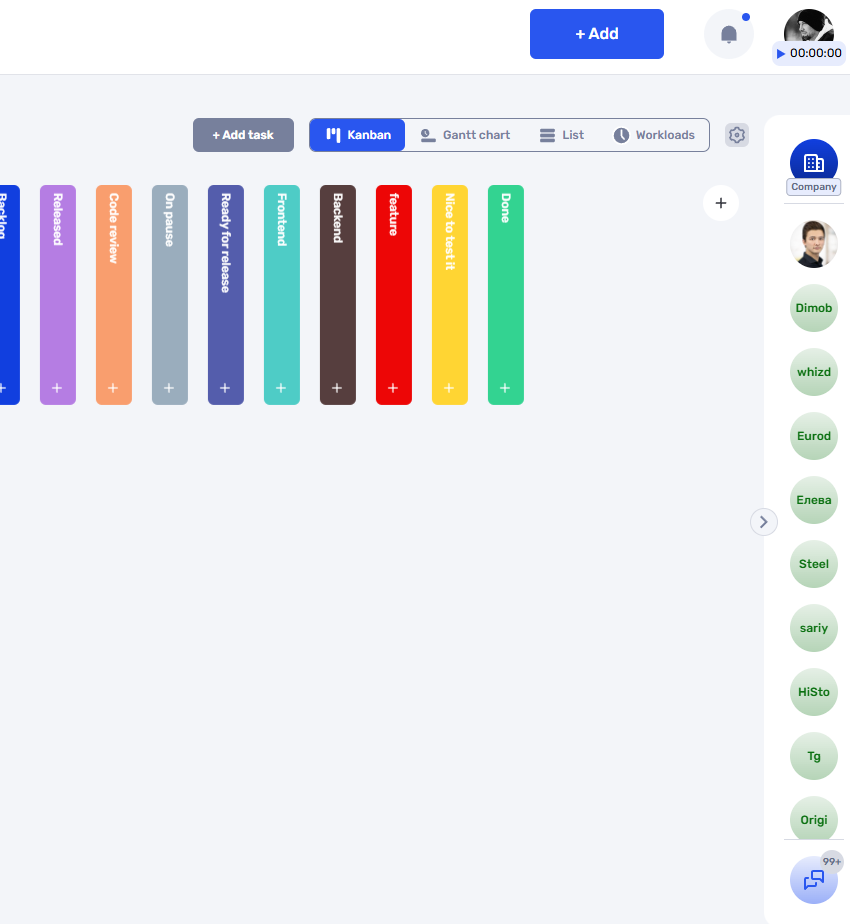Switch to the Gantt chart view
The image size is (850, 924).
pos(465,135)
